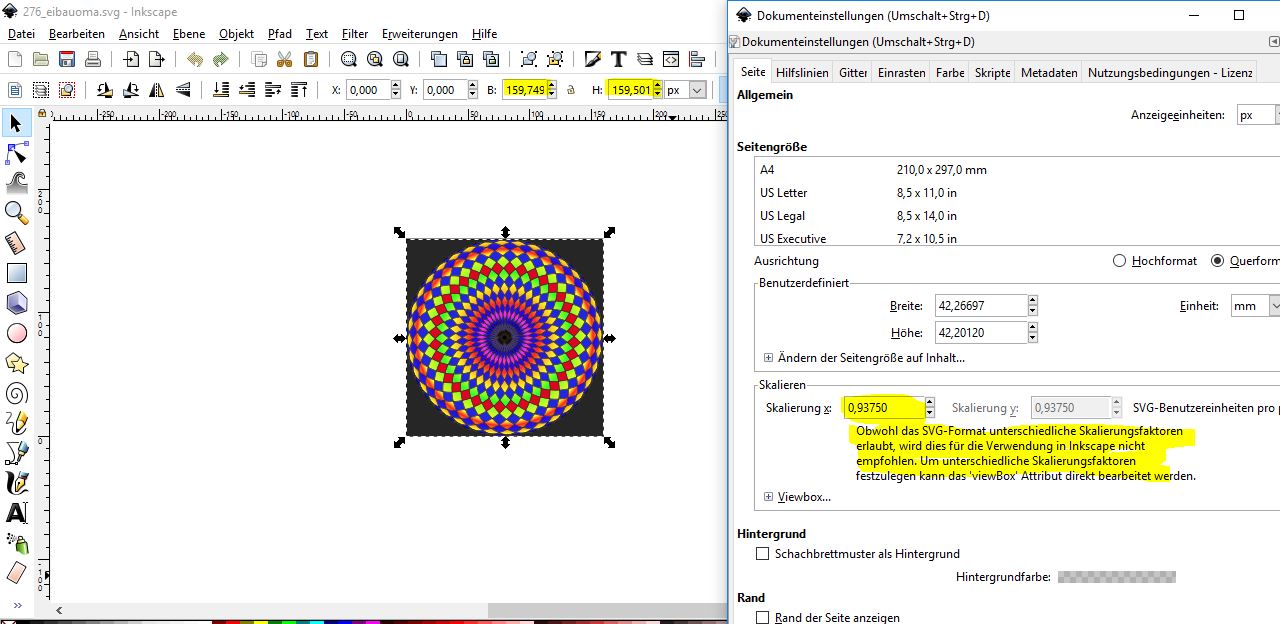Expand Ändern der Seitengröße auf Inhalt
Image resolution: width=1280 pixels, height=624 pixels.
click(x=768, y=358)
